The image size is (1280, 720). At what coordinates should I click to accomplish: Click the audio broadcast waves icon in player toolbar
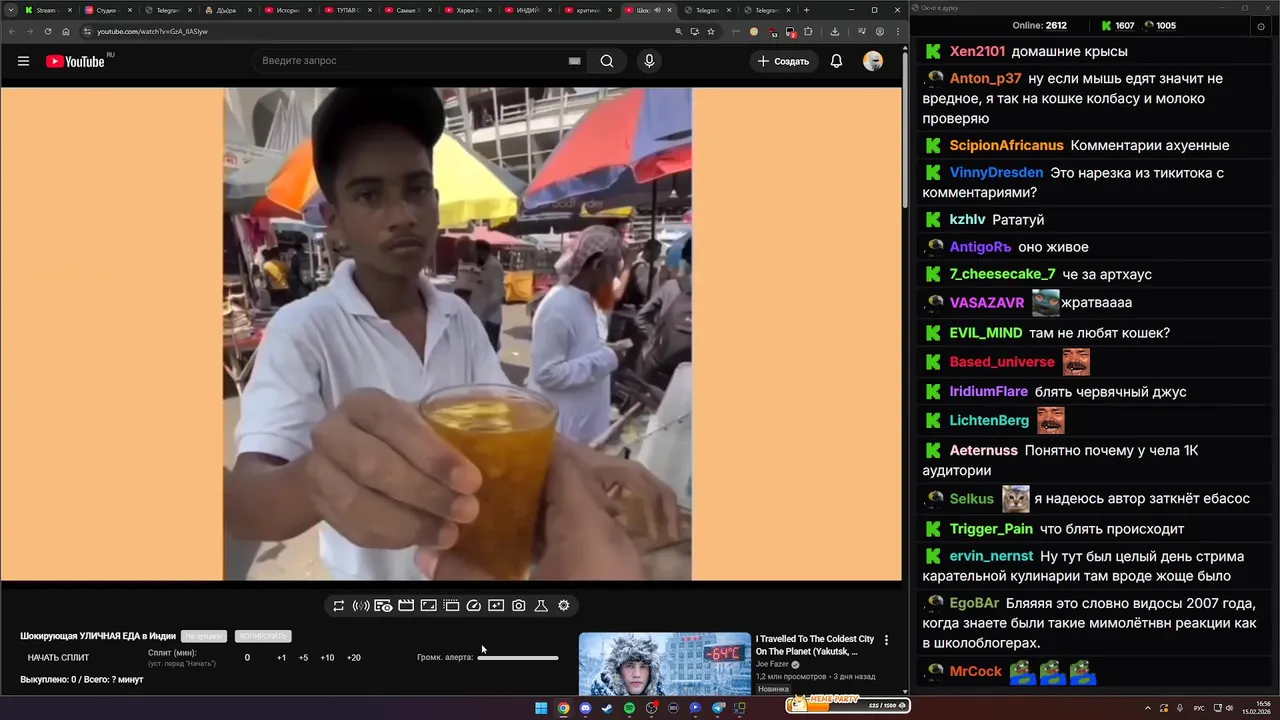click(x=361, y=605)
